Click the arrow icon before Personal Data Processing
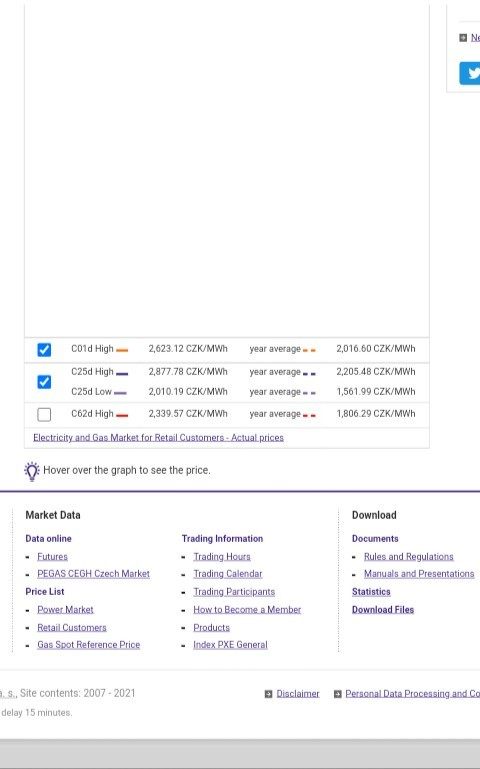 (337, 693)
